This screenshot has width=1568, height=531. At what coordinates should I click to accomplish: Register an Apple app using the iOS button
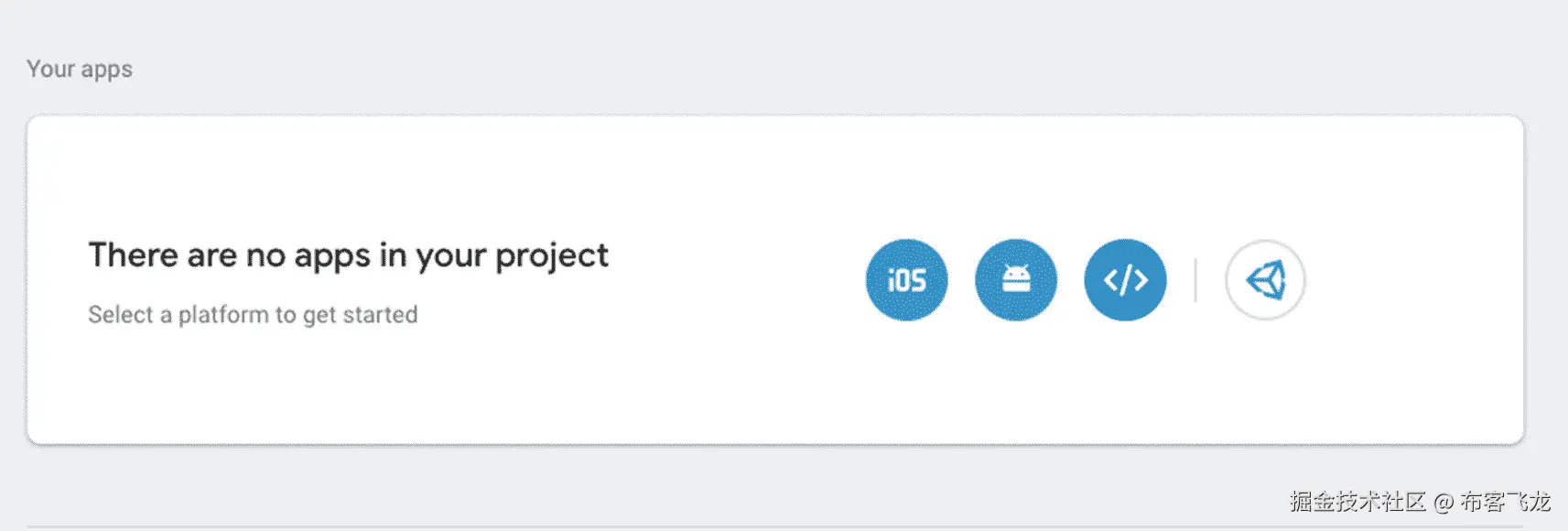pos(906,280)
